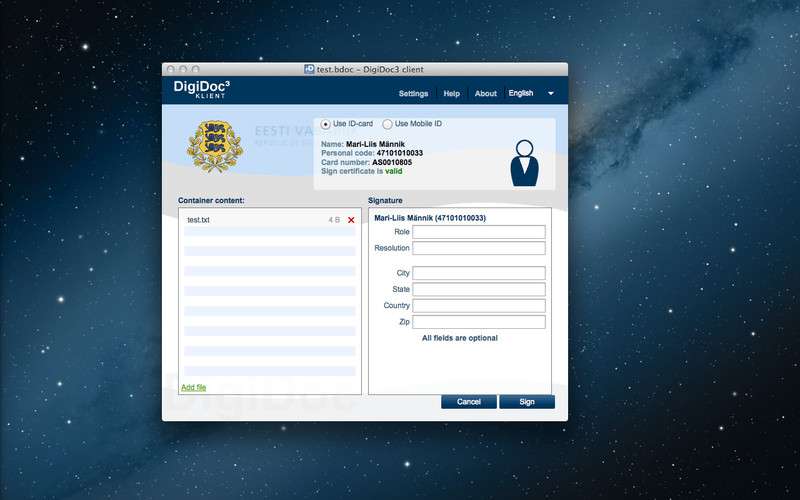
Task: Click the Estonian coat of arms emblem
Action: (215, 146)
